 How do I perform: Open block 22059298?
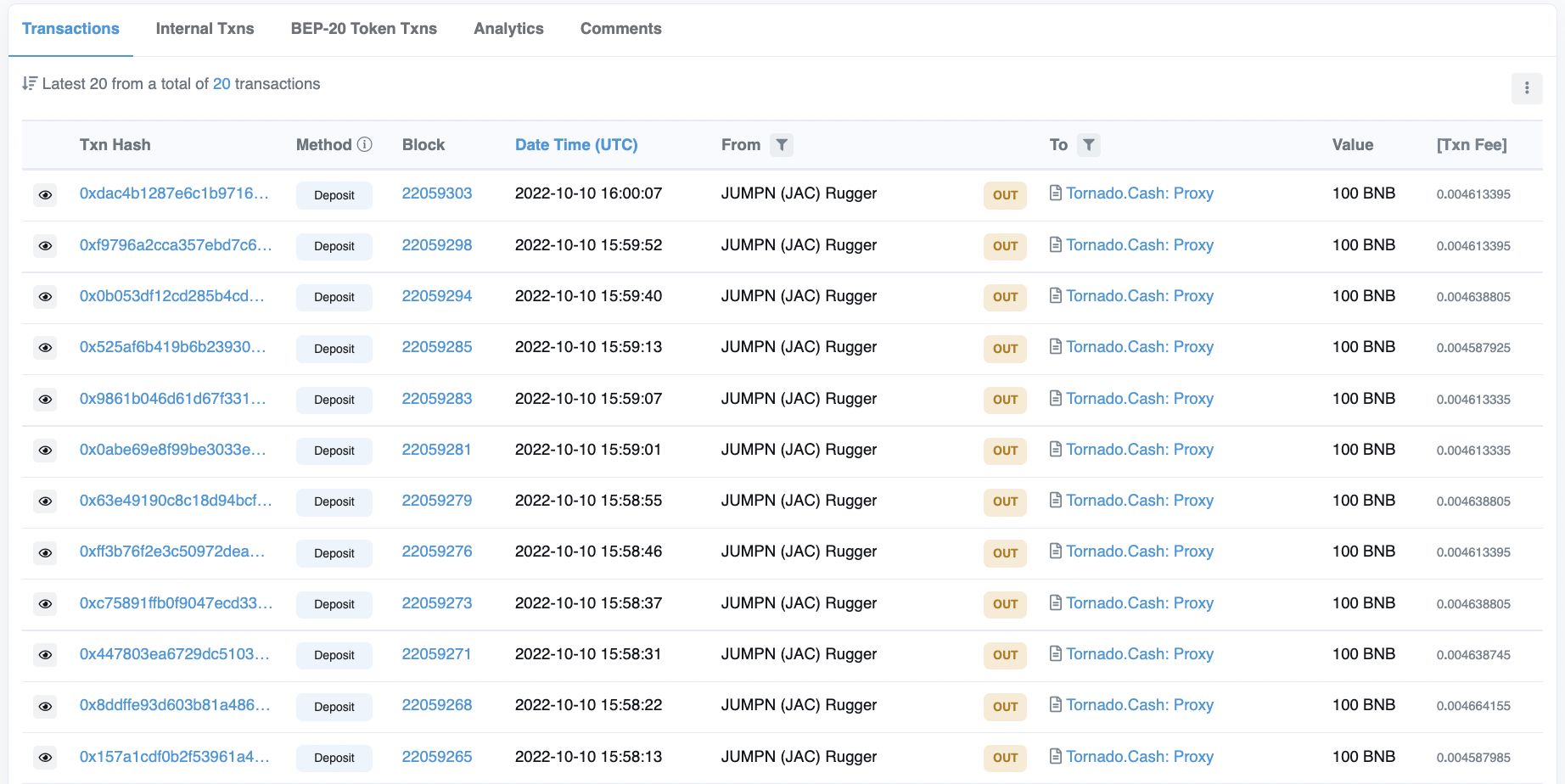point(437,245)
